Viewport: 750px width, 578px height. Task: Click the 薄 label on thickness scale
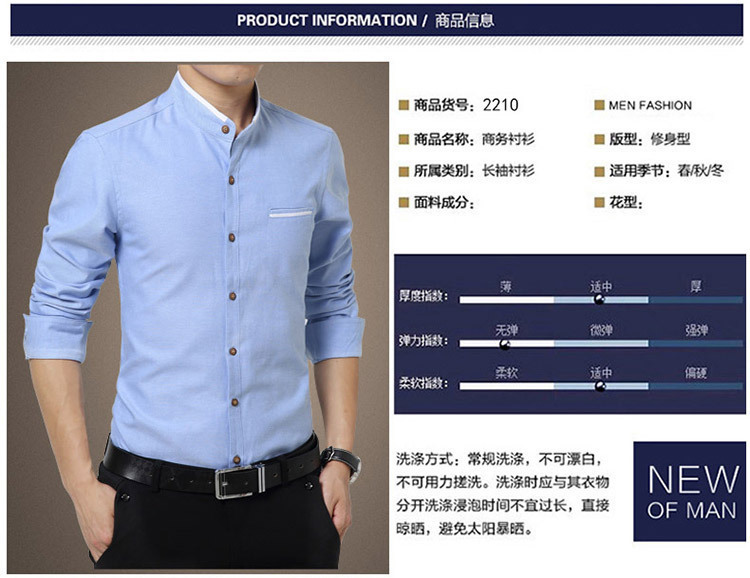[x=506, y=287]
